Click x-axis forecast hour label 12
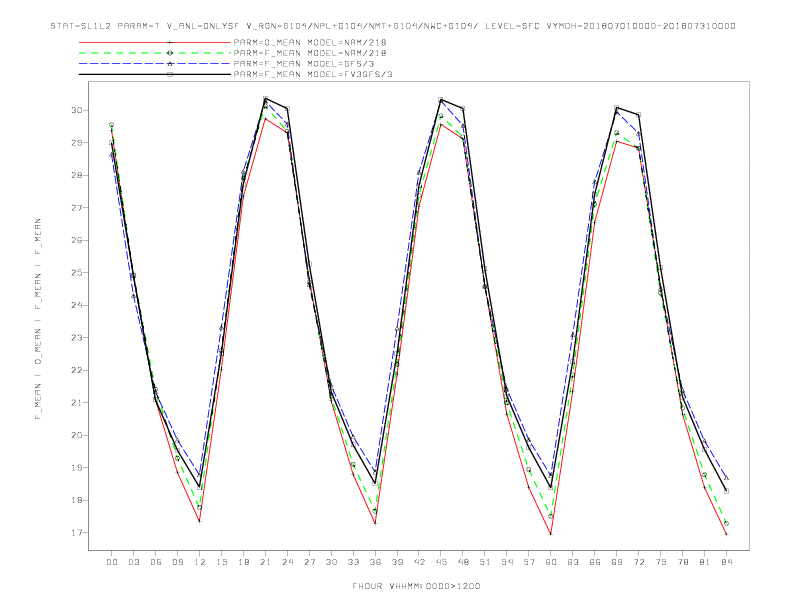792x612 pixels. (x=200, y=562)
